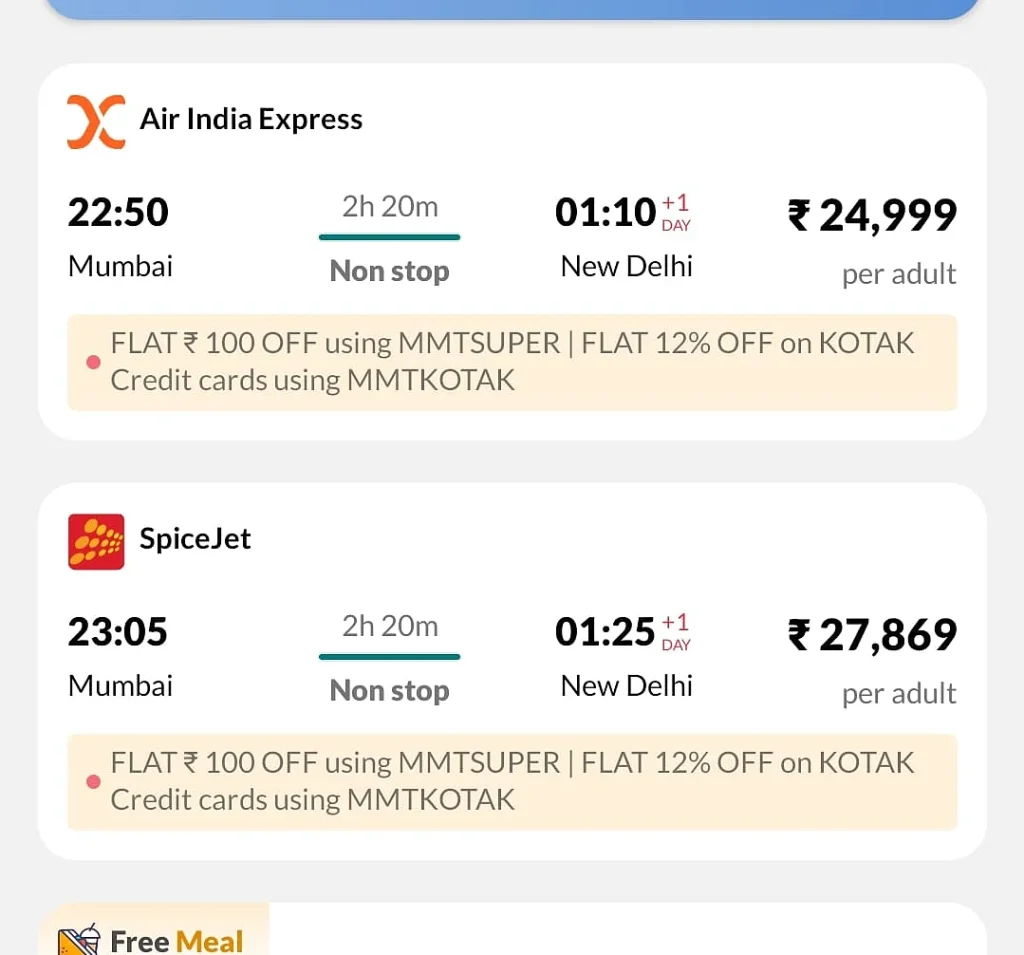Click the red dot on Air India Express offer
The image size is (1024, 955).
[93, 362]
